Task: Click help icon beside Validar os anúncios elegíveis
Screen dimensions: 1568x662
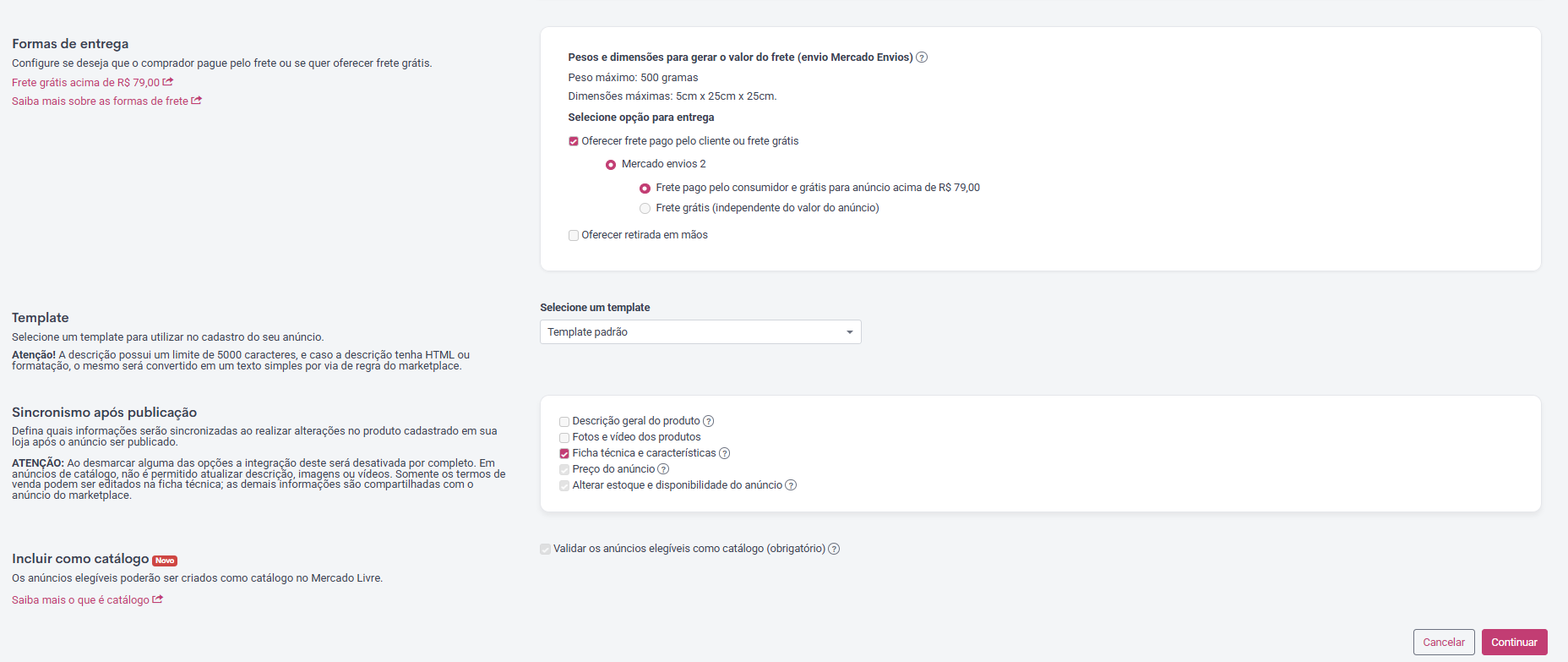Action: [x=834, y=549]
